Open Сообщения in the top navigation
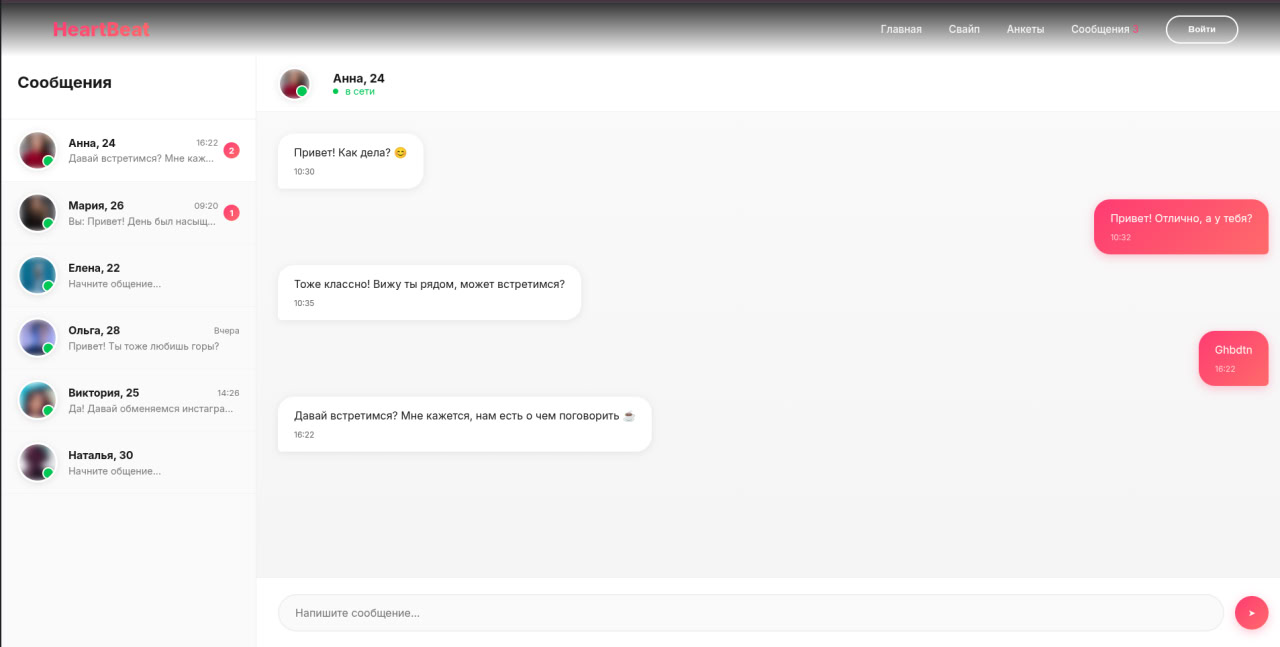 click(1100, 30)
